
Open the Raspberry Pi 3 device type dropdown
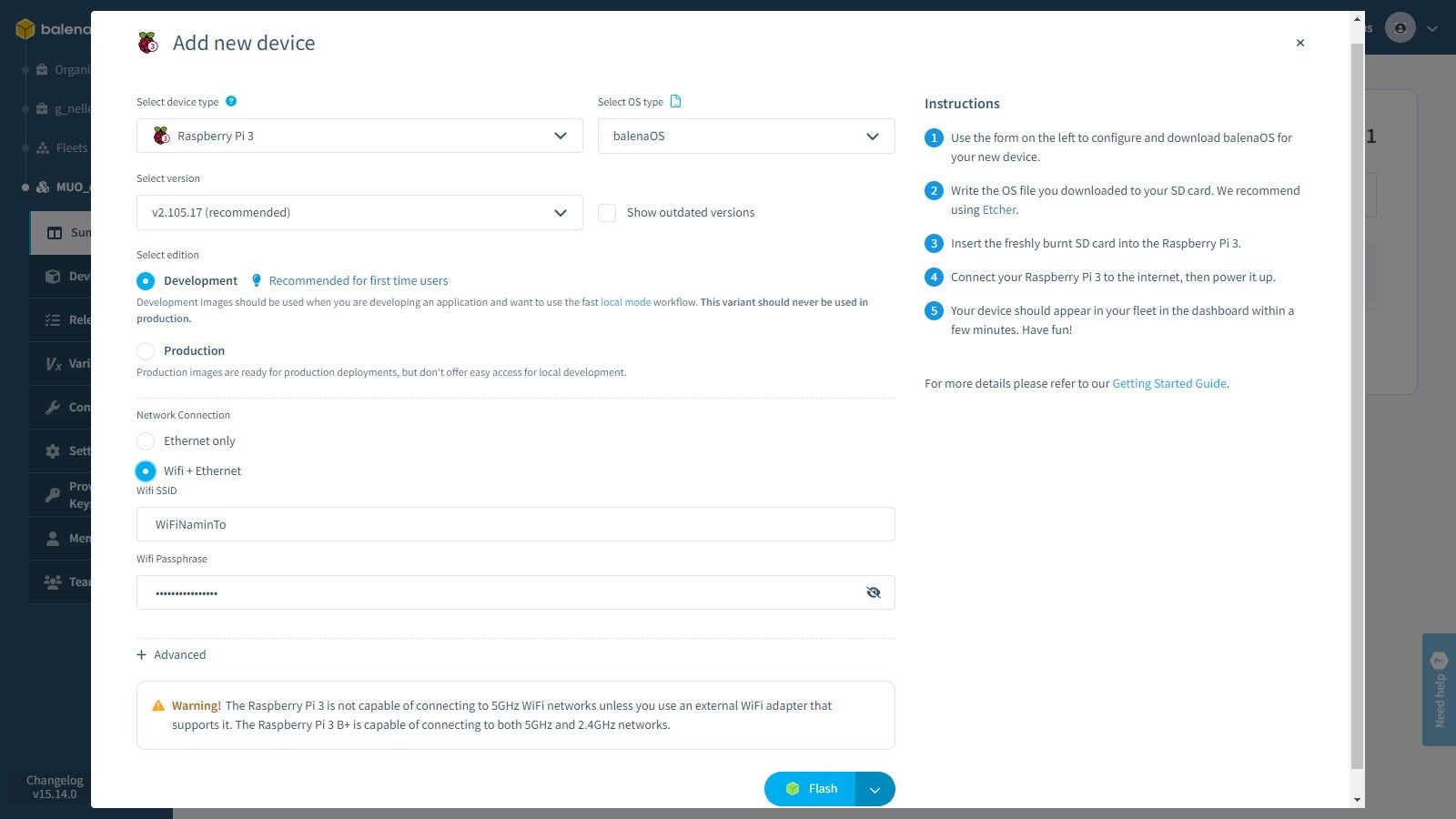pyautogui.click(x=359, y=136)
